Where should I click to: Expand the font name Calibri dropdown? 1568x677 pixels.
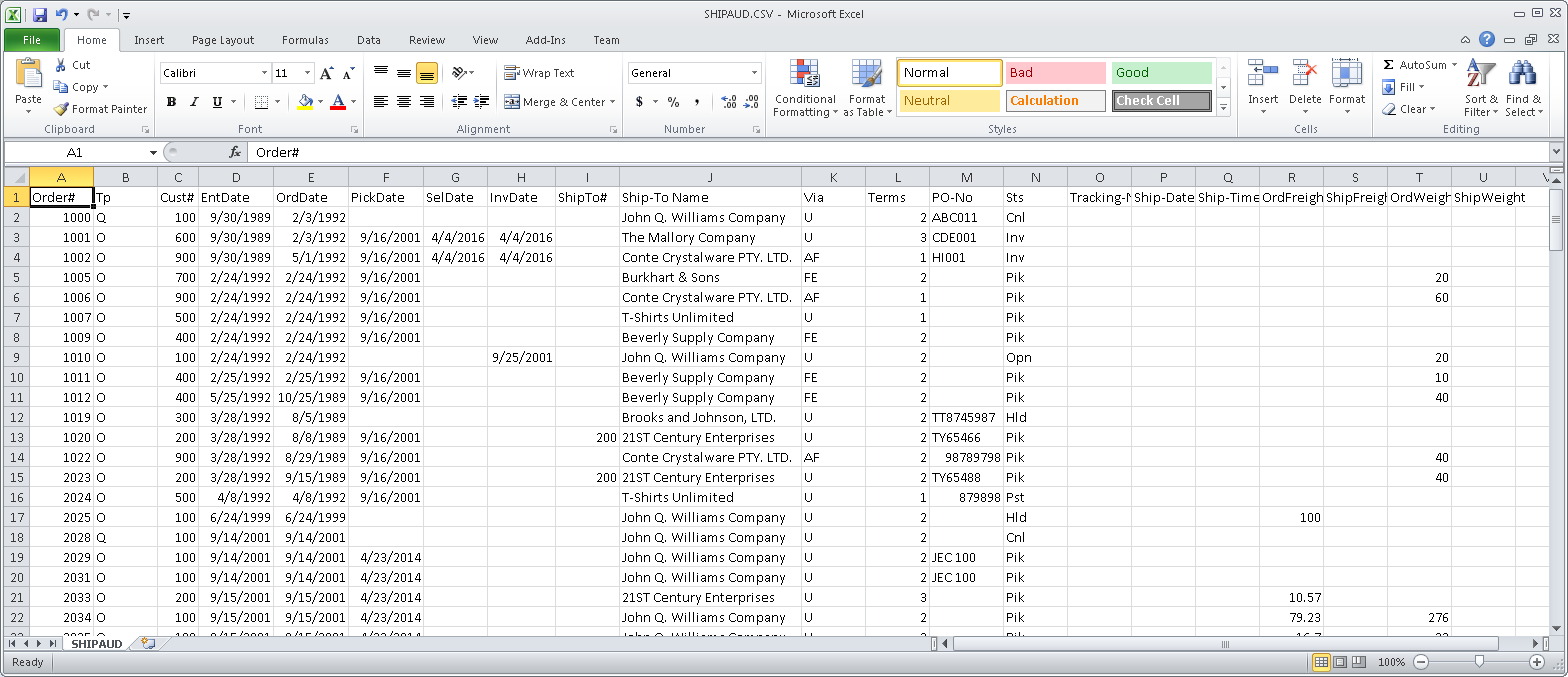coord(264,73)
